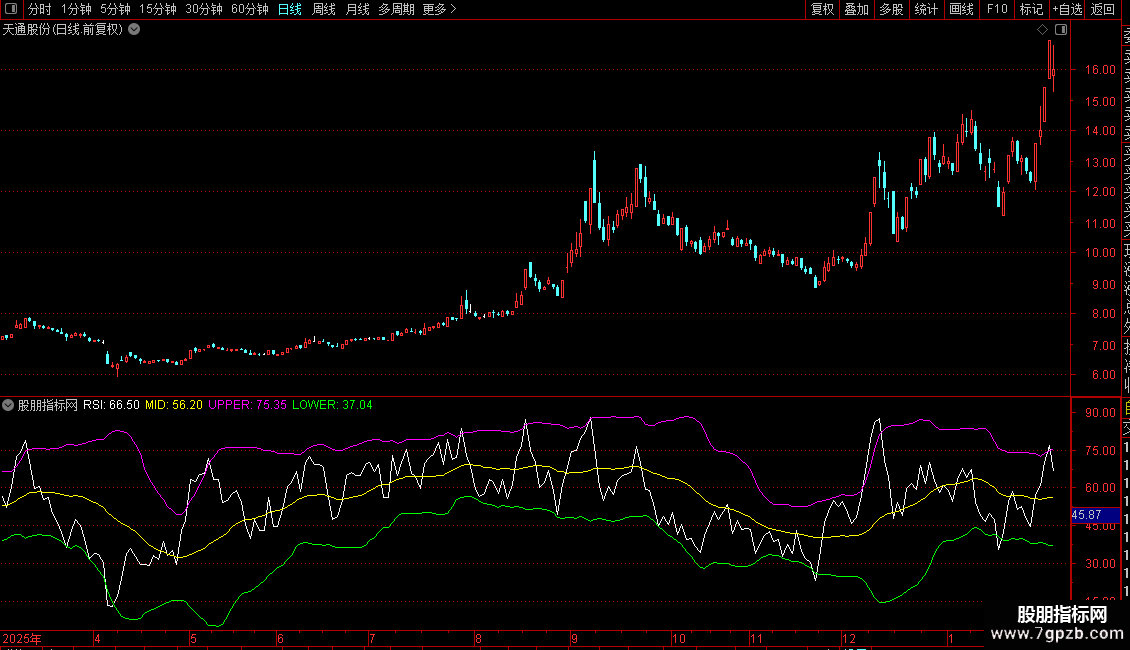Toggle the right sidebar panel icon

(x=1060, y=30)
